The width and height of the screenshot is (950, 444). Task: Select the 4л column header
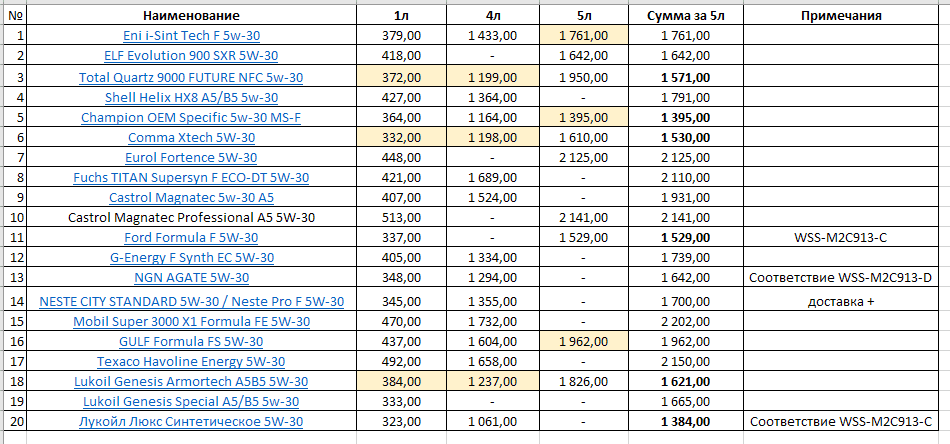click(x=493, y=16)
